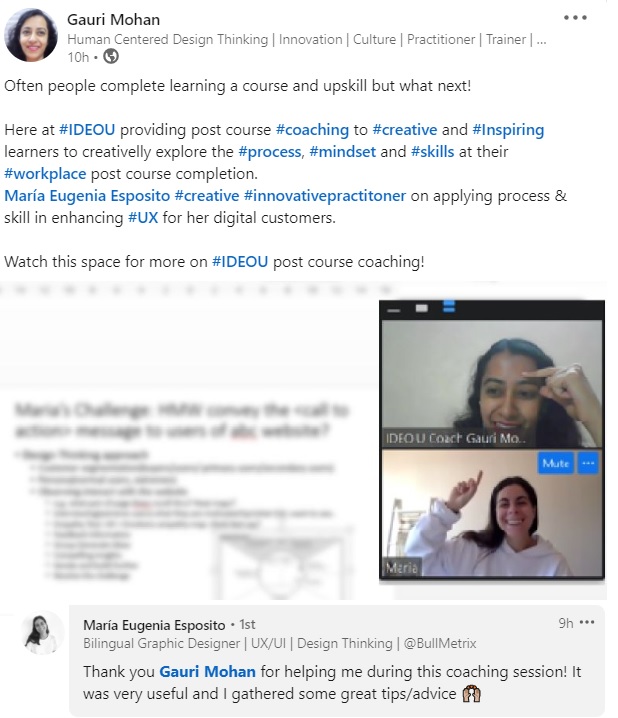Open the #coaching hashtag link
Screen dimensions: 618x718
pos(312,130)
